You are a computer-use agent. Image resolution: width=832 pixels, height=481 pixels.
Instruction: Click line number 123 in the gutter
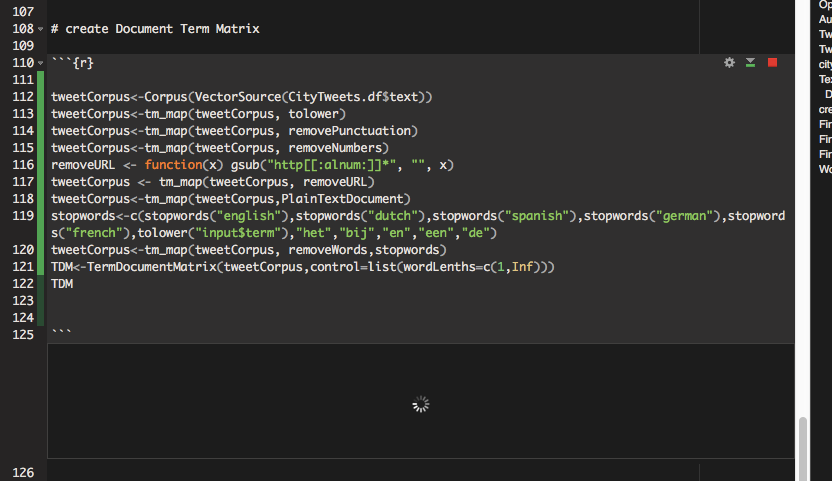[x=23, y=300]
